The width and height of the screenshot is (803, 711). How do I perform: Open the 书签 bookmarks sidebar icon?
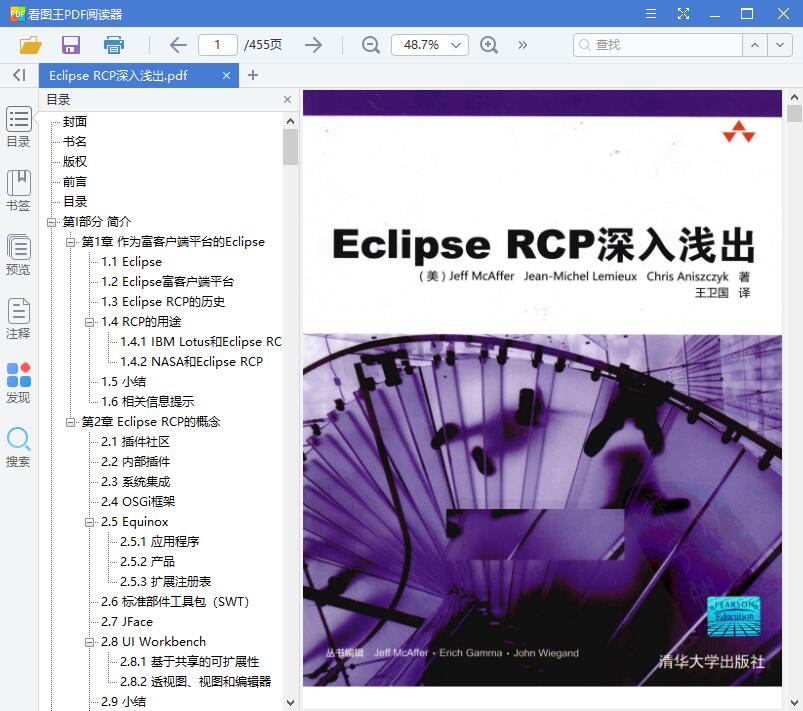click(18, 191)
